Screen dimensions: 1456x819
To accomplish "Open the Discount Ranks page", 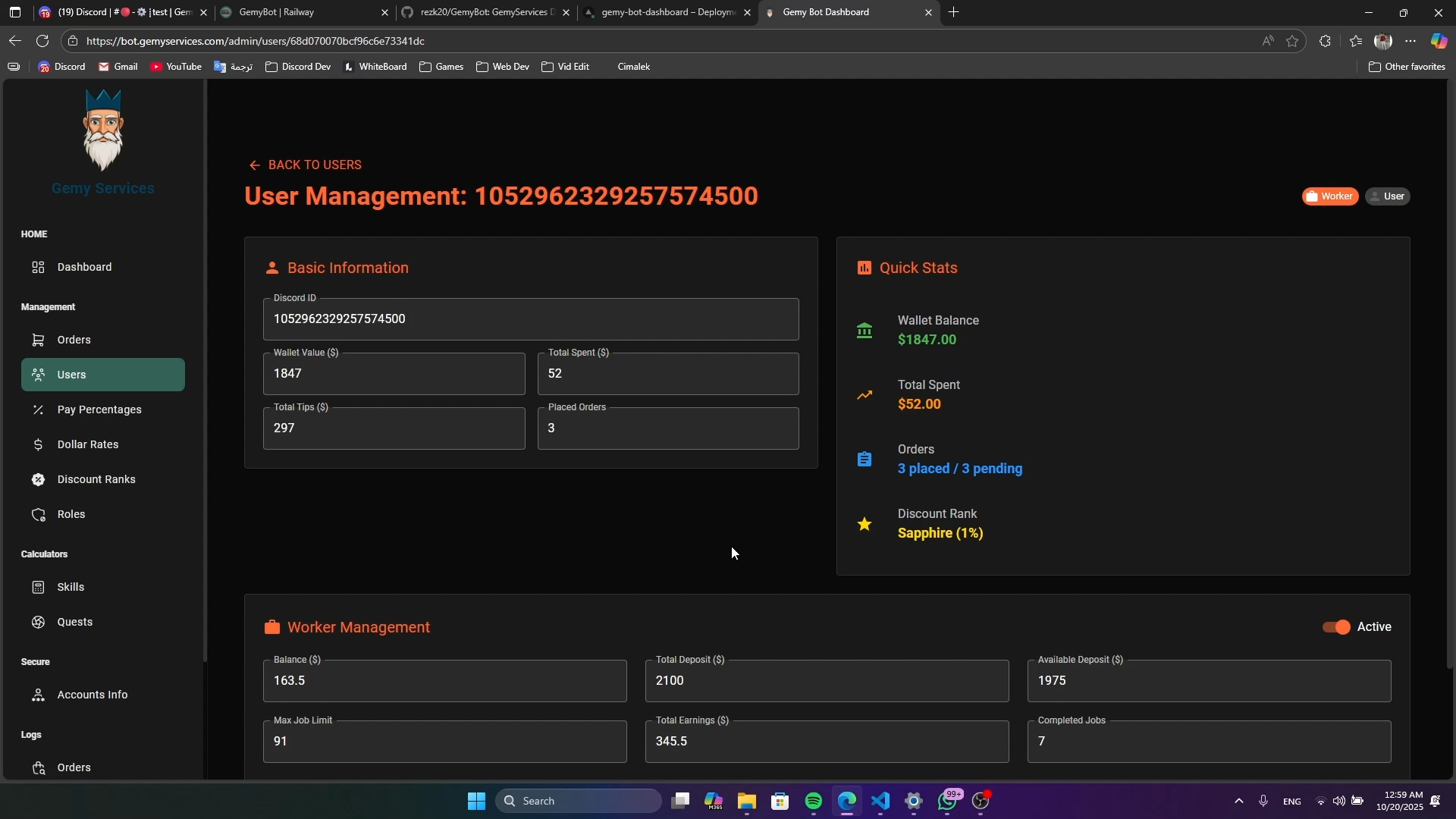I will [x=96, y=479].
